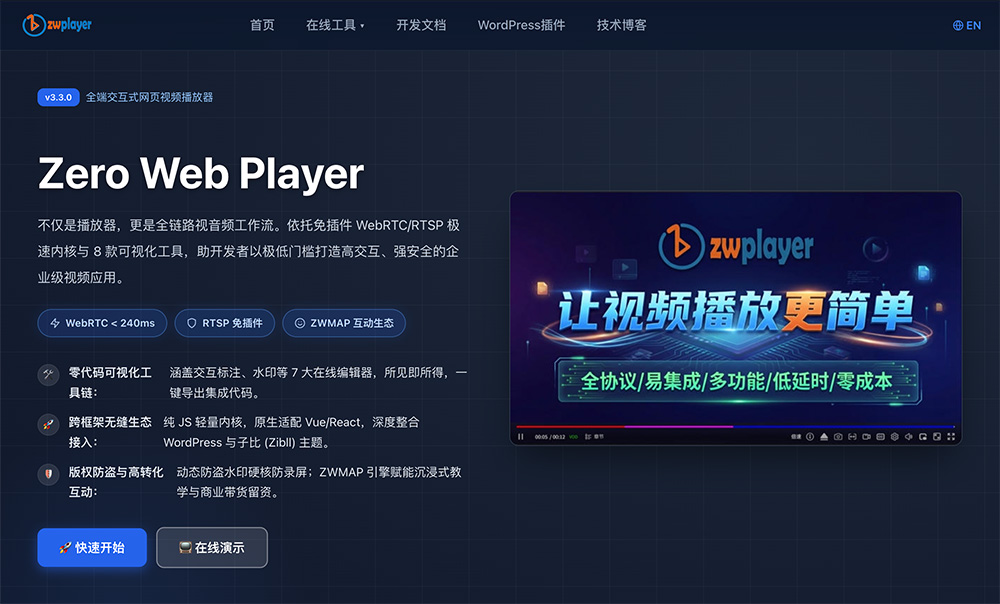The height and width of the screenshot is (604, 1000).
Task: Click the 00:05 / 00:12 time display
Action: click(550, 437)
